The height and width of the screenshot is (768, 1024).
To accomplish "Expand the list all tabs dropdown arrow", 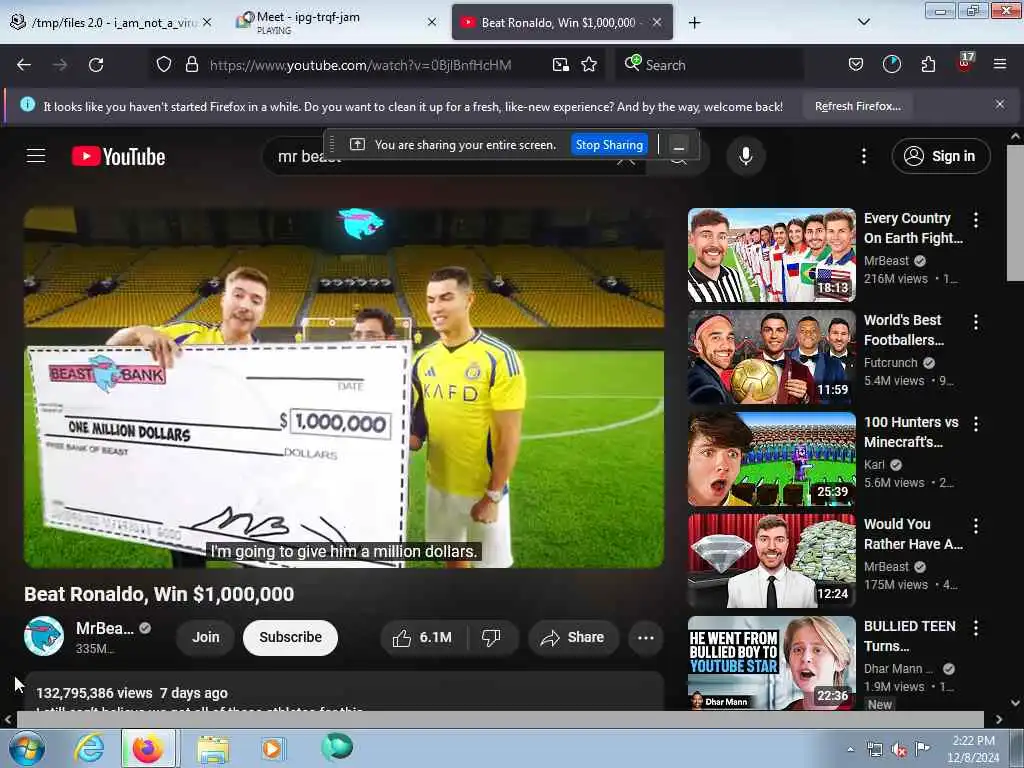I will point(863,22).
